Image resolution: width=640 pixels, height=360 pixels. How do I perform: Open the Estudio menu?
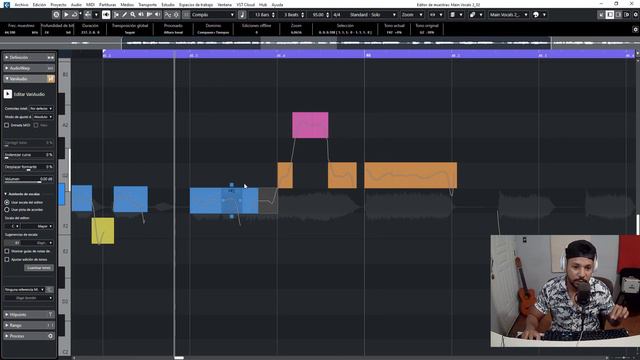pos(168,4)
